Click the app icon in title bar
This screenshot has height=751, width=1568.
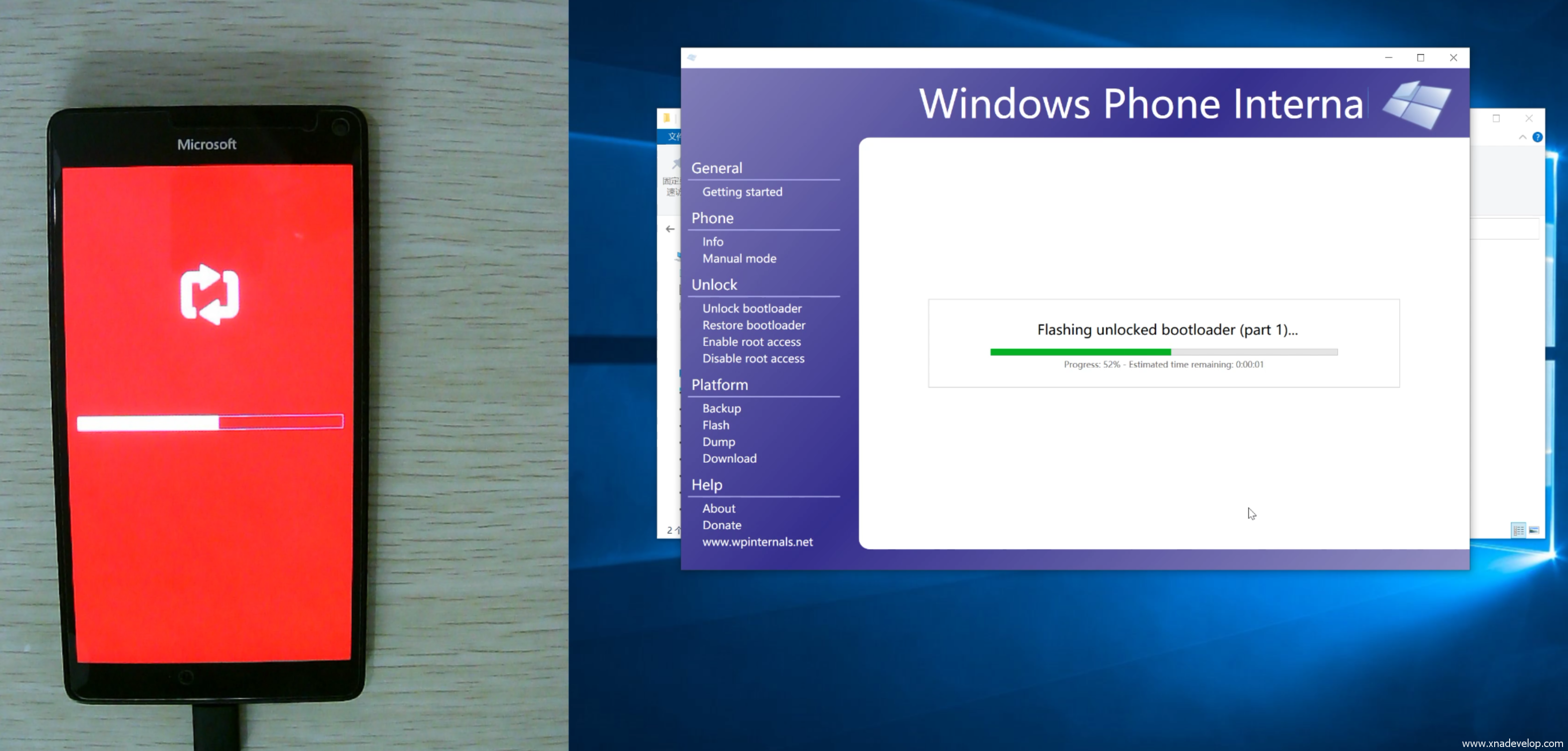[x=691, y=58]
